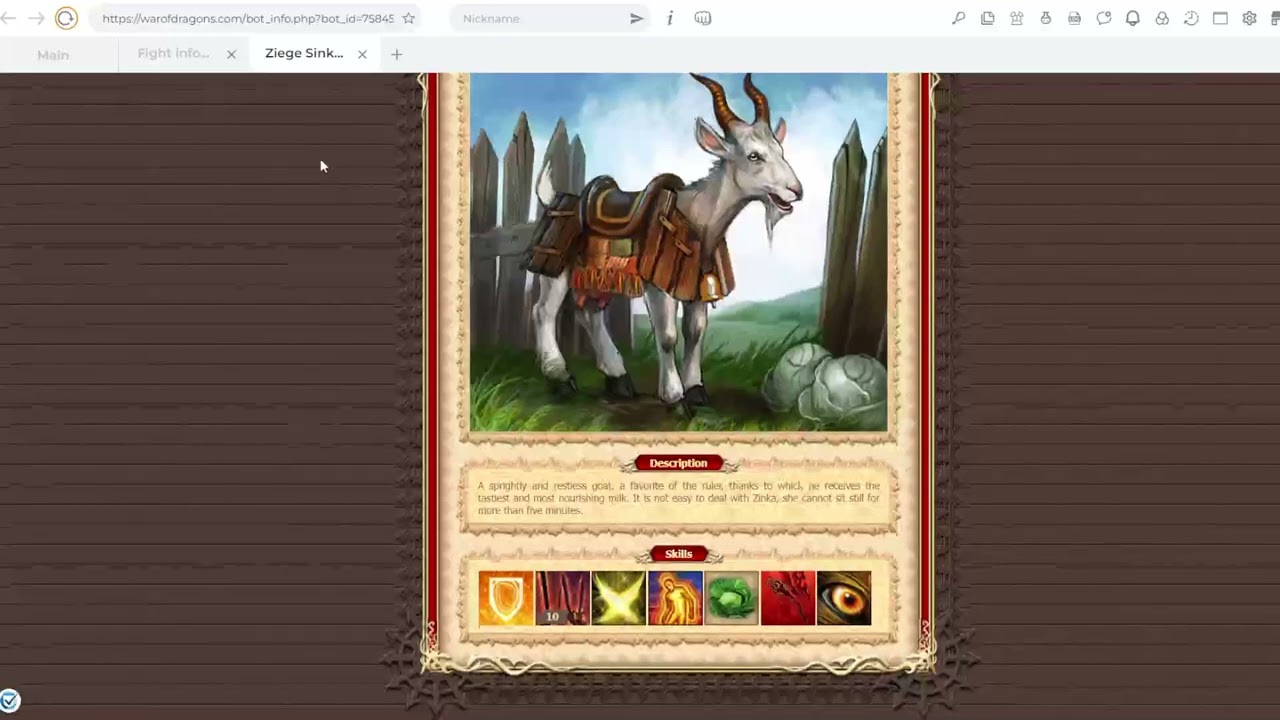
Task: Select the green cabbage skill icon
Action: click(x=731, y=598)
